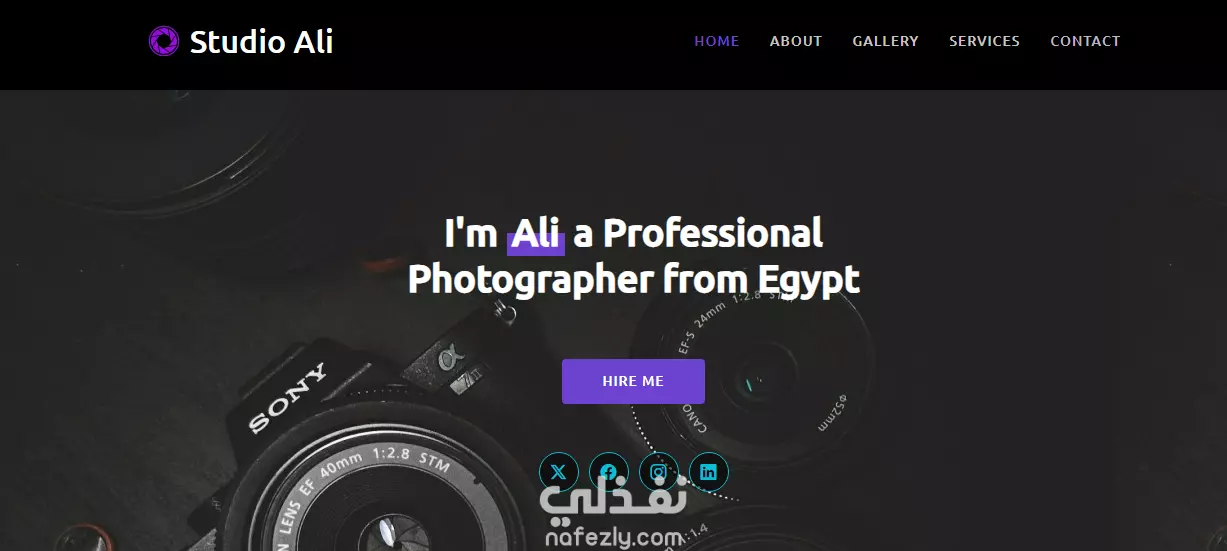Click the nafezly.com watermark text
The image size is (1227, 551).
tap(614, 538)
